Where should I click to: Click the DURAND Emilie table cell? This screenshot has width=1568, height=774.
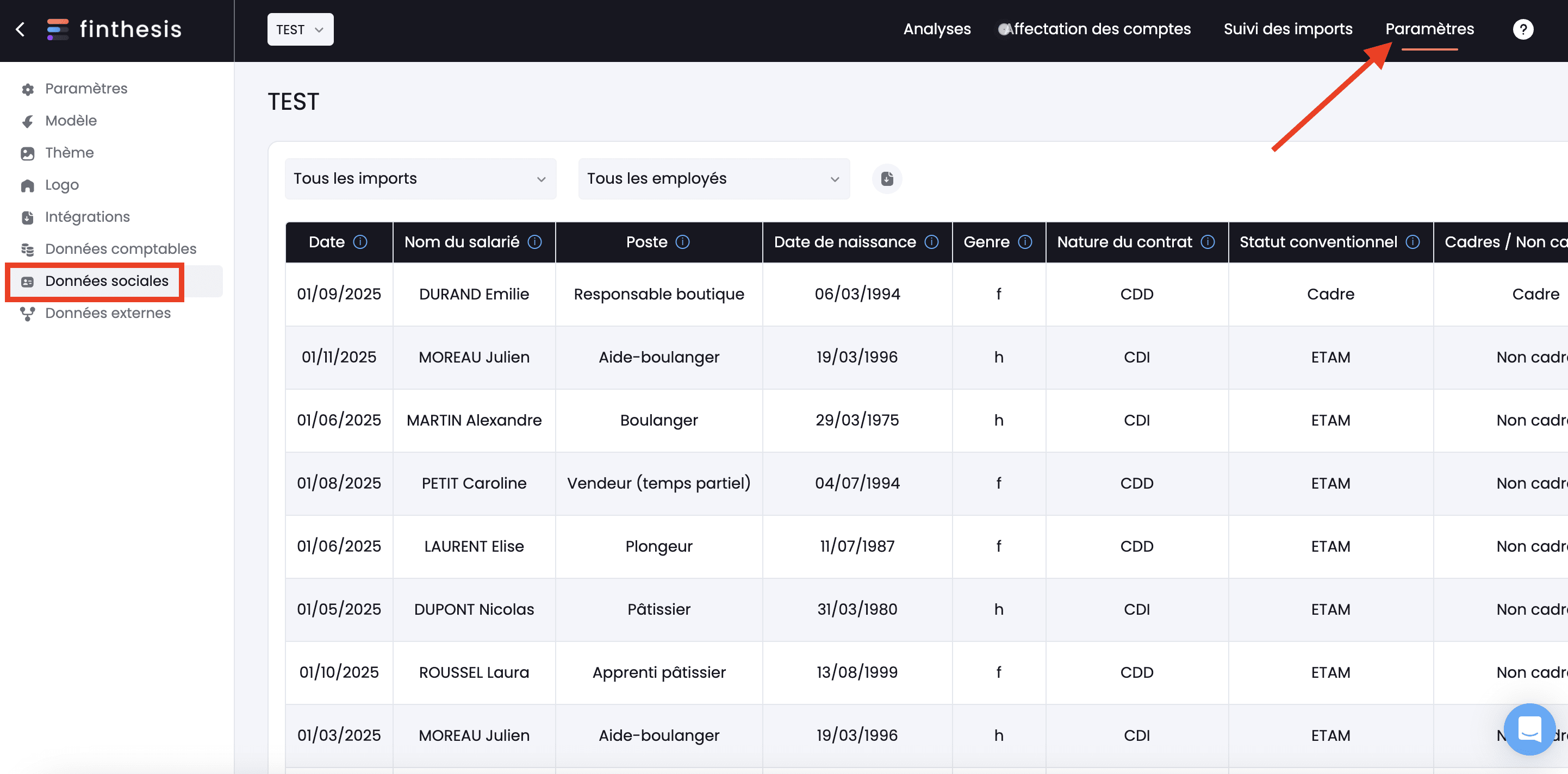474,294
